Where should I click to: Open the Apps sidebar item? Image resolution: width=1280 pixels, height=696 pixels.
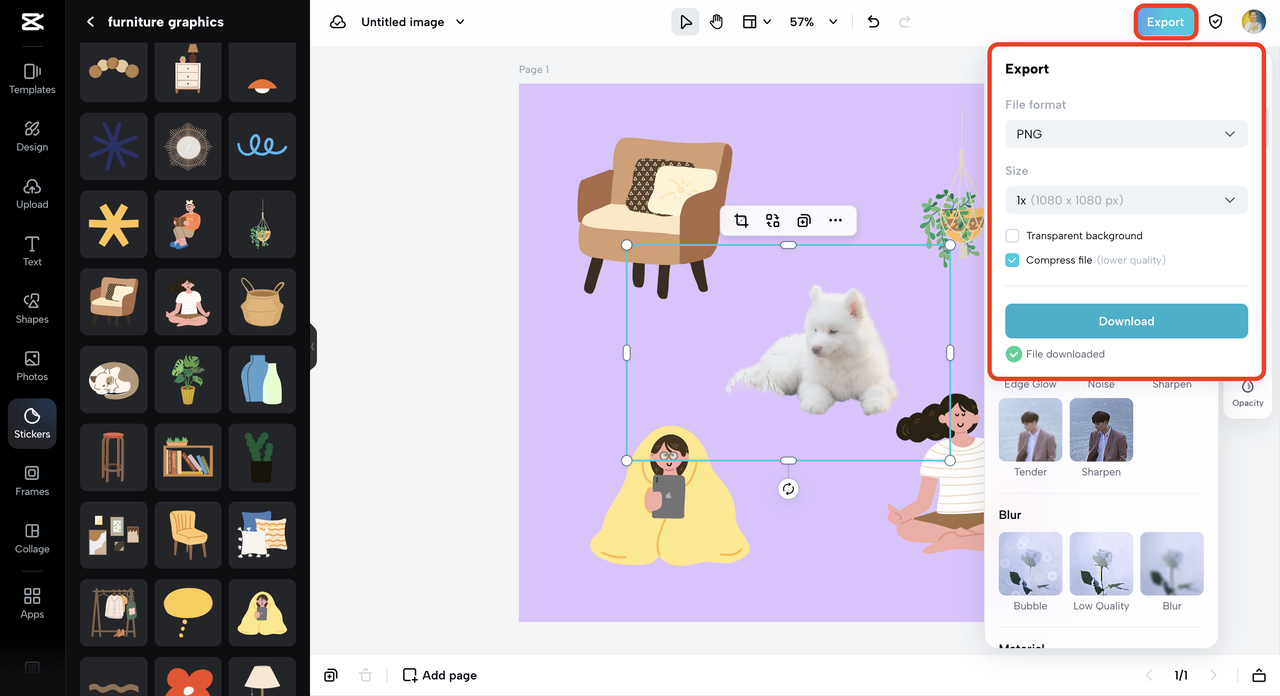[x=32, y=603]
